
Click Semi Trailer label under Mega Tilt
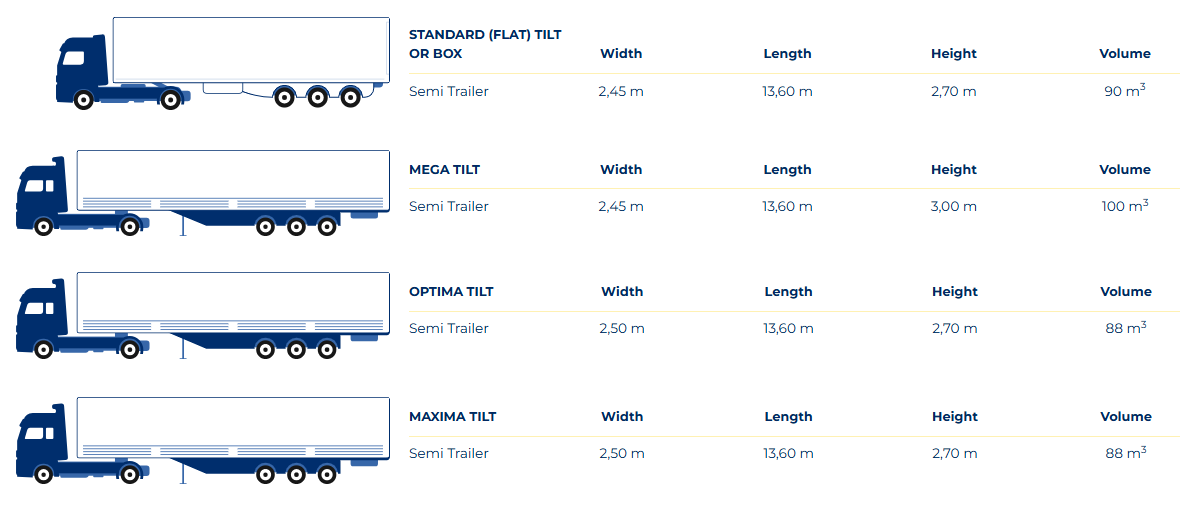(x=449, y=206)
